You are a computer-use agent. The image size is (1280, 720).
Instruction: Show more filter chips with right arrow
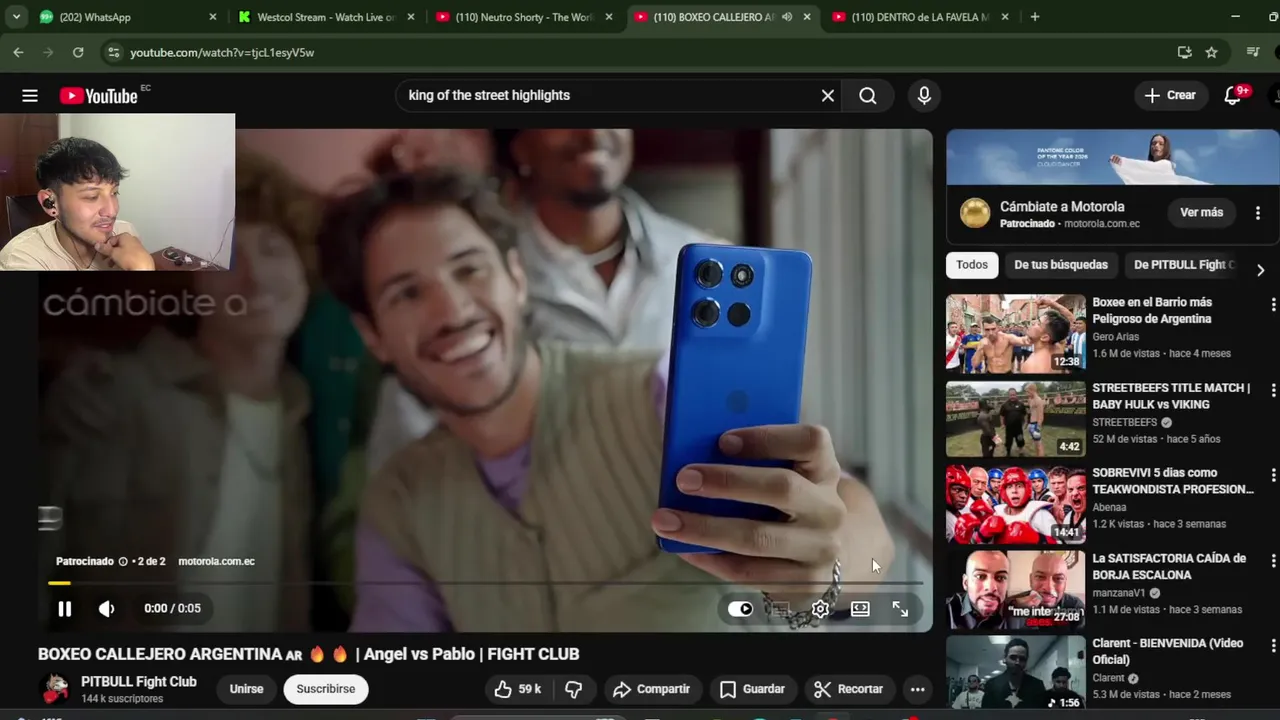click(x=1260, y=270)
